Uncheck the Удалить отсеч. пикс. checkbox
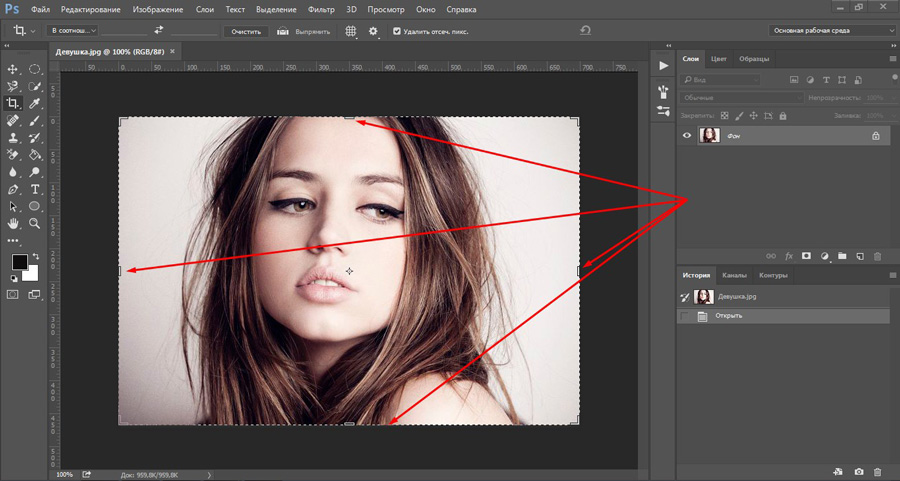900x481 pixels. pos(398,31)
